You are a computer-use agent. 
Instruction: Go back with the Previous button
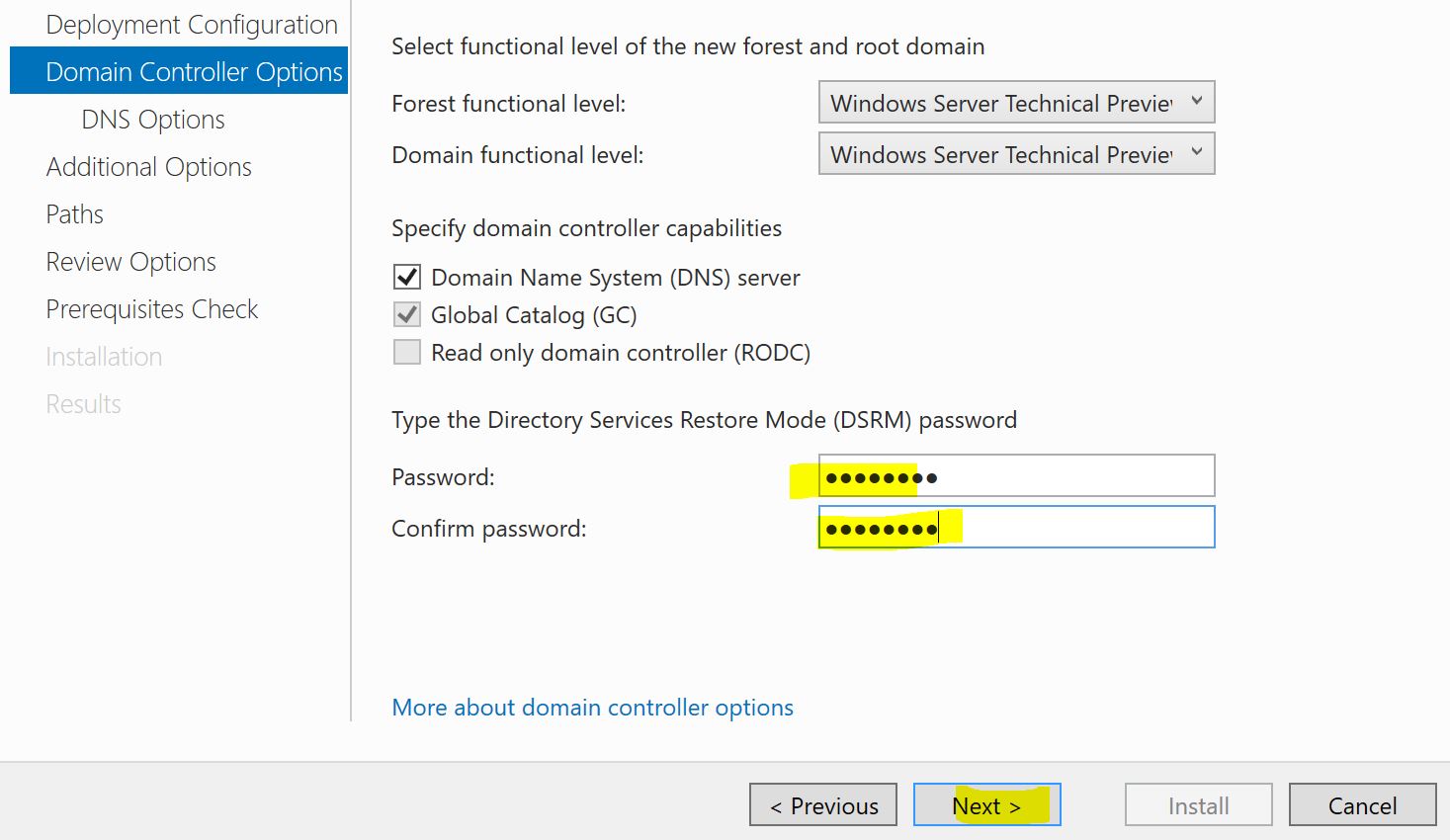823,805
